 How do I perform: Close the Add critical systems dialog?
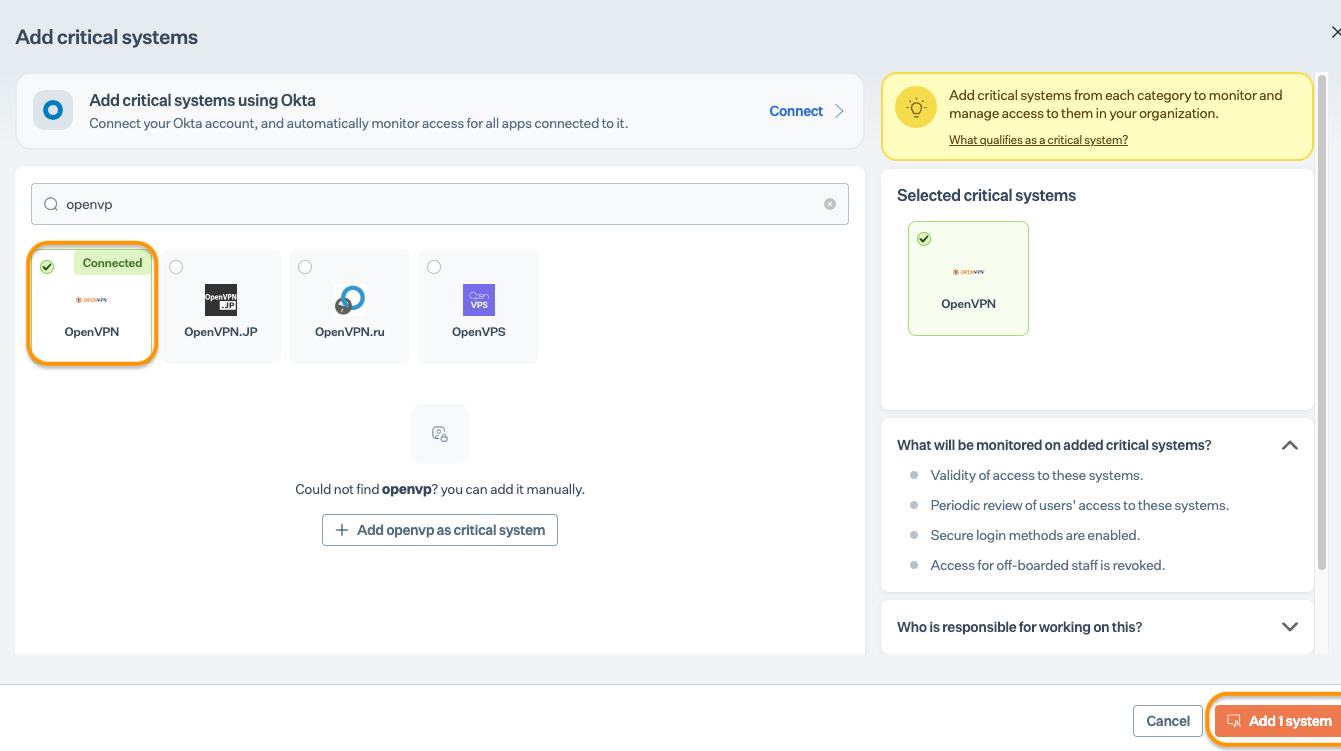(x=1335, y=32)
